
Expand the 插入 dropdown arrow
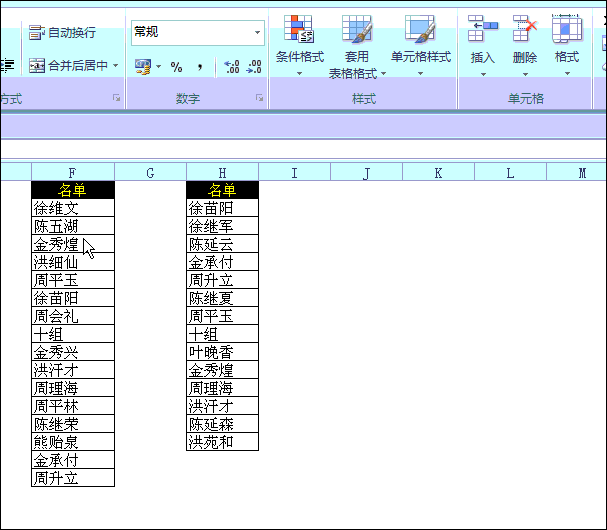pyautogui.click(x=483, y=74)
